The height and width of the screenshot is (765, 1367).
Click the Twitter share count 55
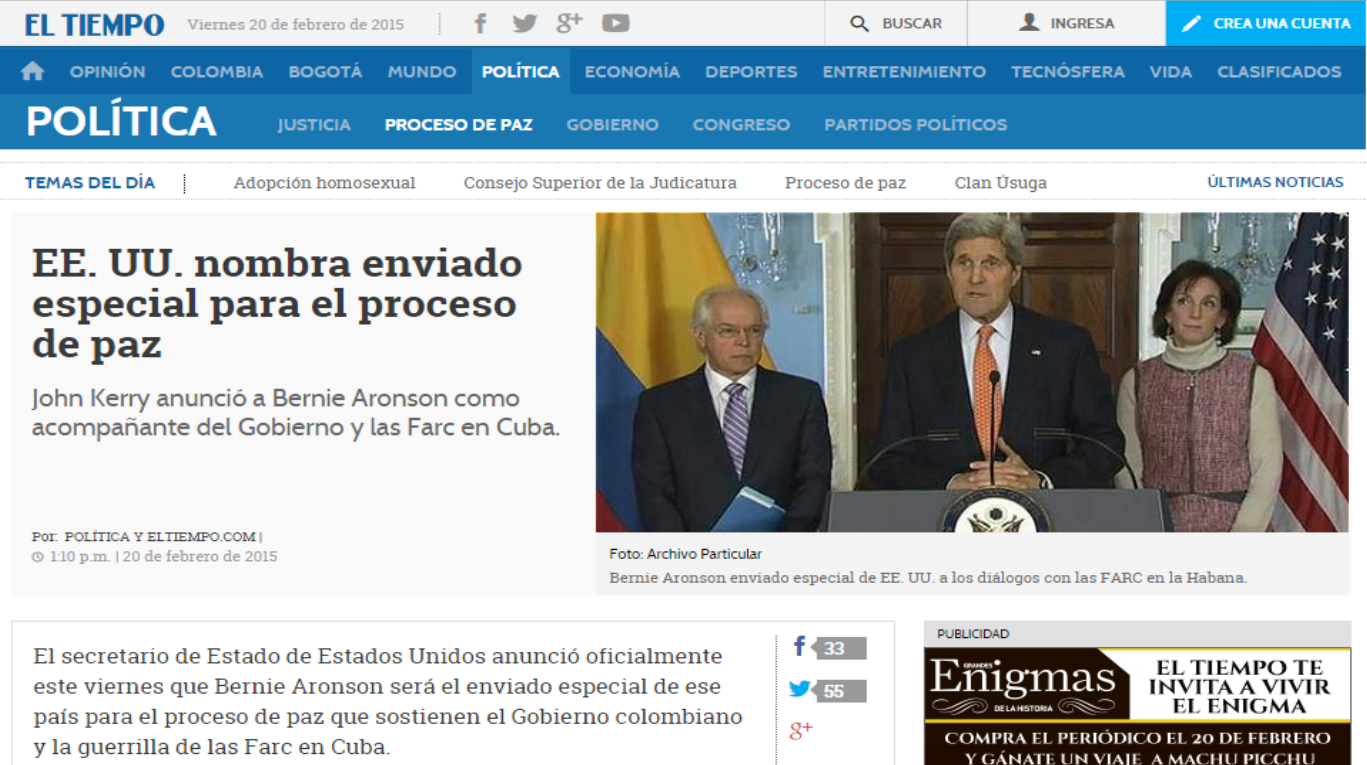[840, 691]
